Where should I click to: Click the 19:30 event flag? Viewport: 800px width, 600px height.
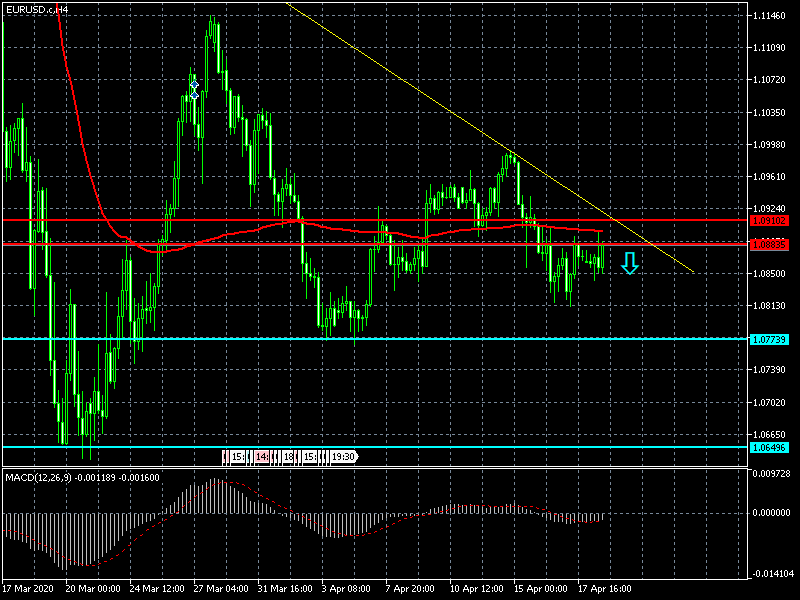coord(342,456)
